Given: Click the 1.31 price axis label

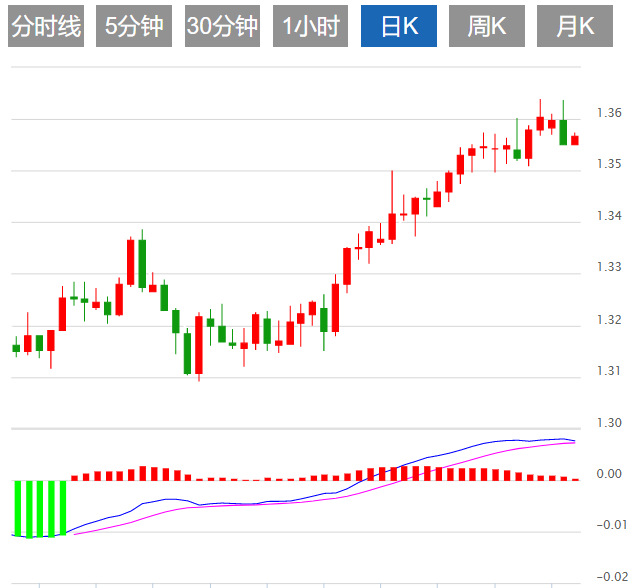Looking at the screenshot, I should [609, 371].
